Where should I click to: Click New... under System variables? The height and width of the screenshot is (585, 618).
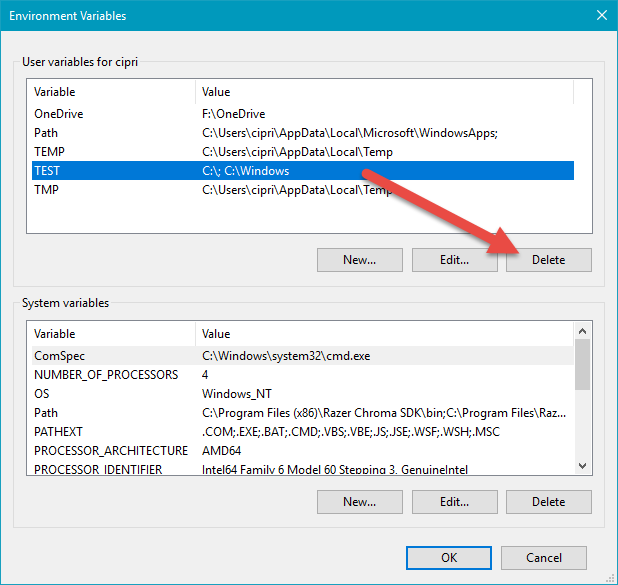click(x=359, y=502)
